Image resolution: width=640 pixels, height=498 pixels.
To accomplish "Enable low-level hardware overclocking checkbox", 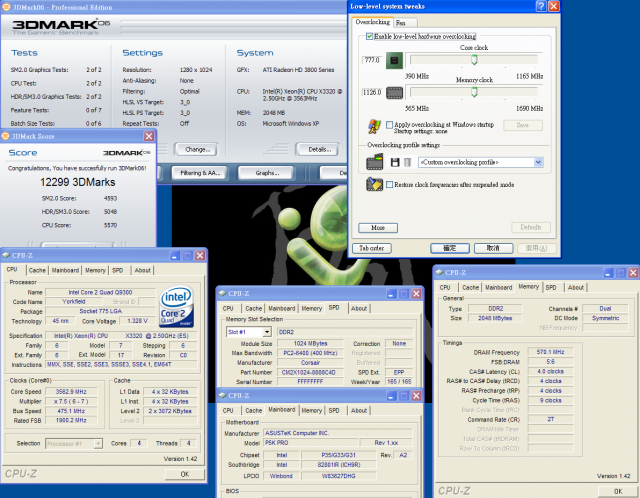I will (x=369, y=36).
